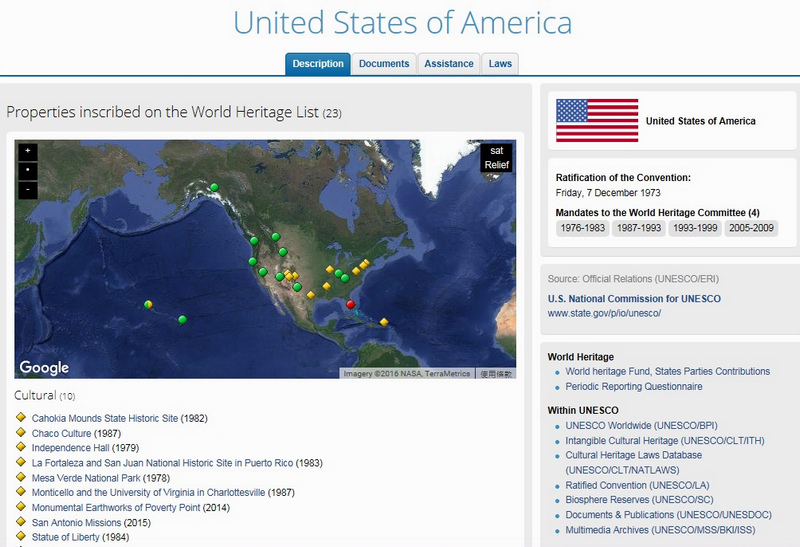Open the Assistance tab
Viewport: 800px width, 547px height.
(449, 64)
